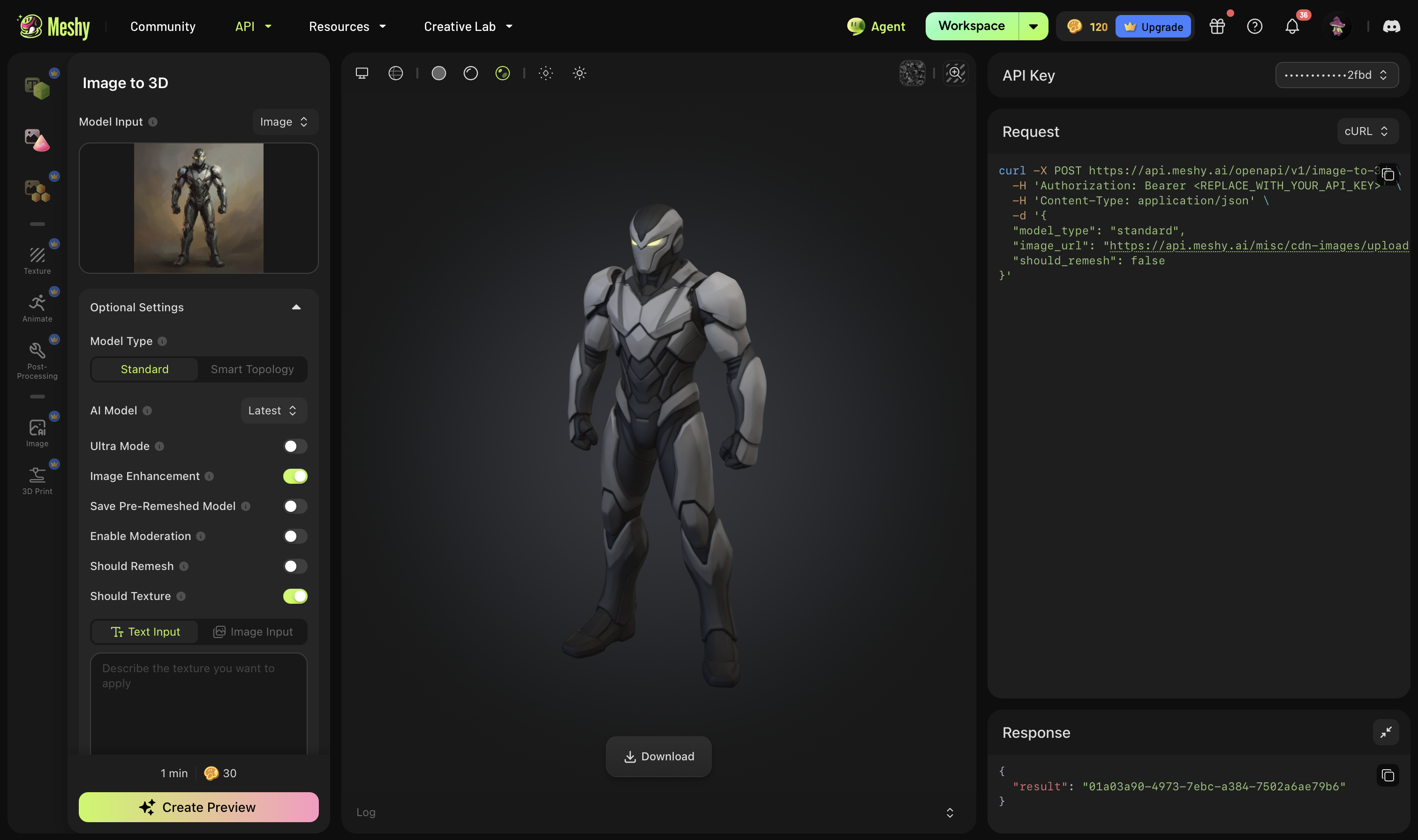Image resolution: width=1418 pixels, height=840 pixels.
Task: Collapse the Response panel
Action: [1386, 733]
